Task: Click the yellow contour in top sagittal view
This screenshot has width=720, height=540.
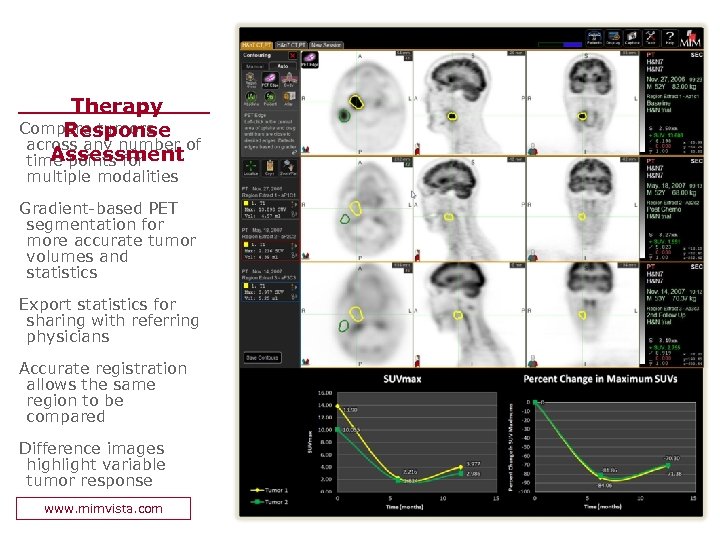Action: click(452, 116)
